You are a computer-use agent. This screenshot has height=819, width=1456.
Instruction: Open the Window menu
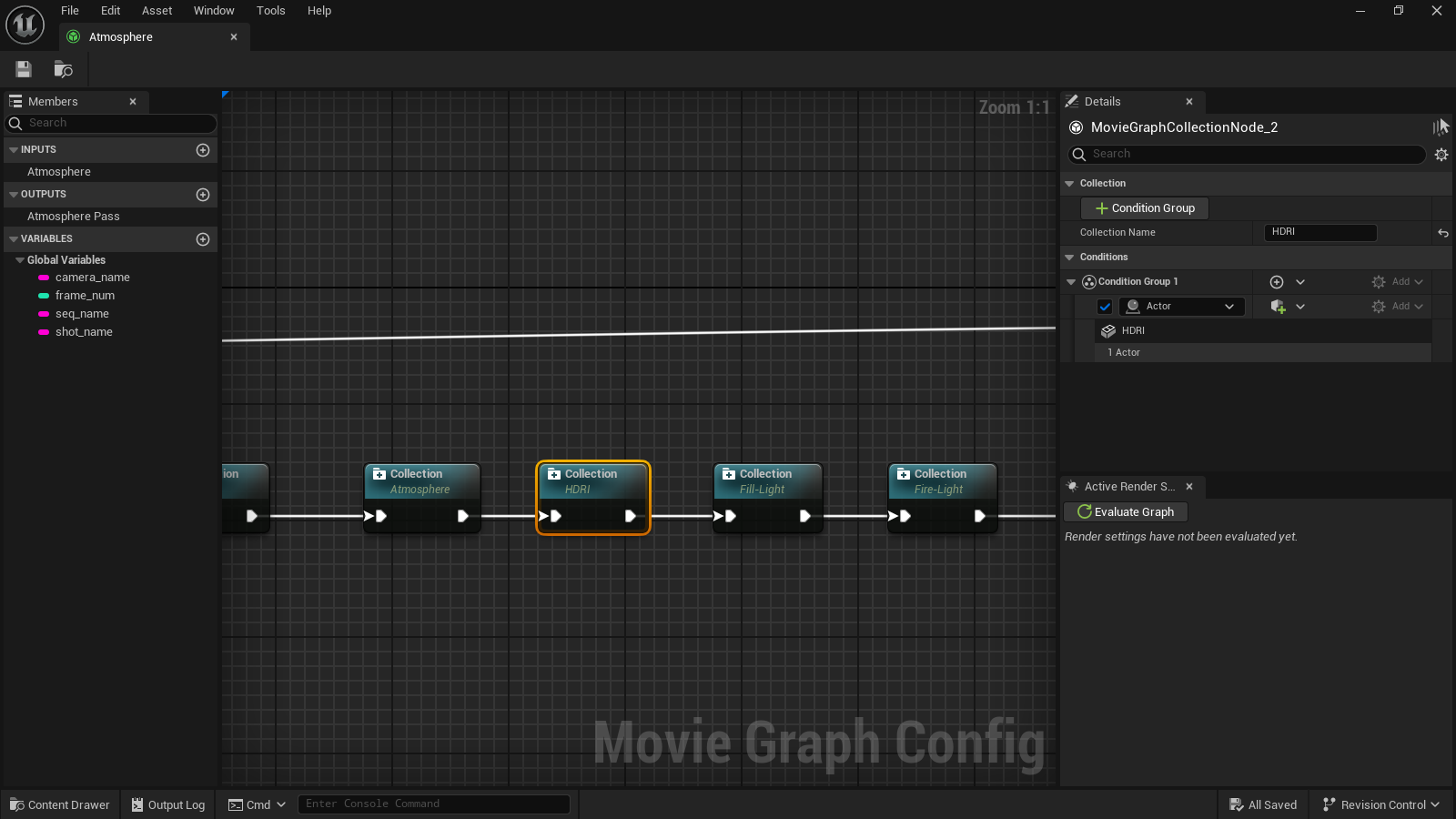tap(214, 11)
